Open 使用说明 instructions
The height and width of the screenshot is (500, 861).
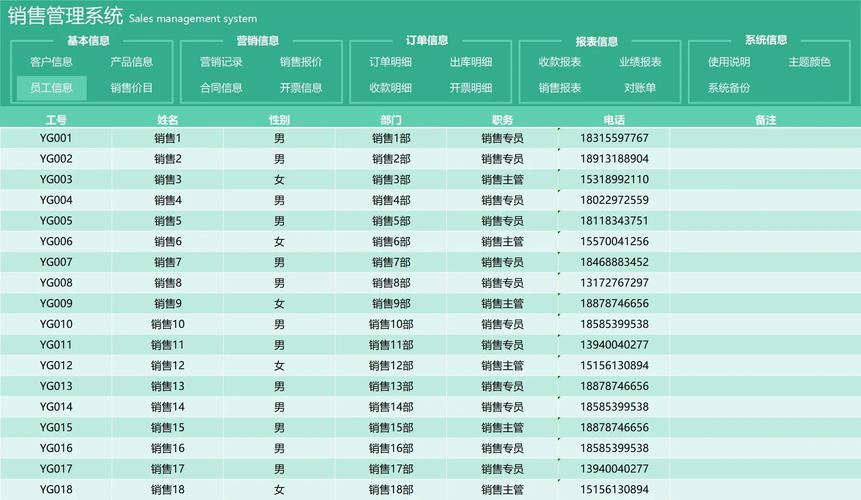click(x=729, y=62)
